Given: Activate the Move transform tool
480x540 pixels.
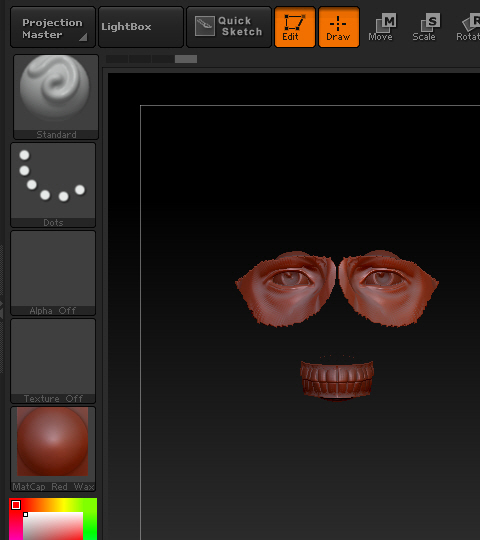Looking at the screenshot, I should [x=383, y=27].
